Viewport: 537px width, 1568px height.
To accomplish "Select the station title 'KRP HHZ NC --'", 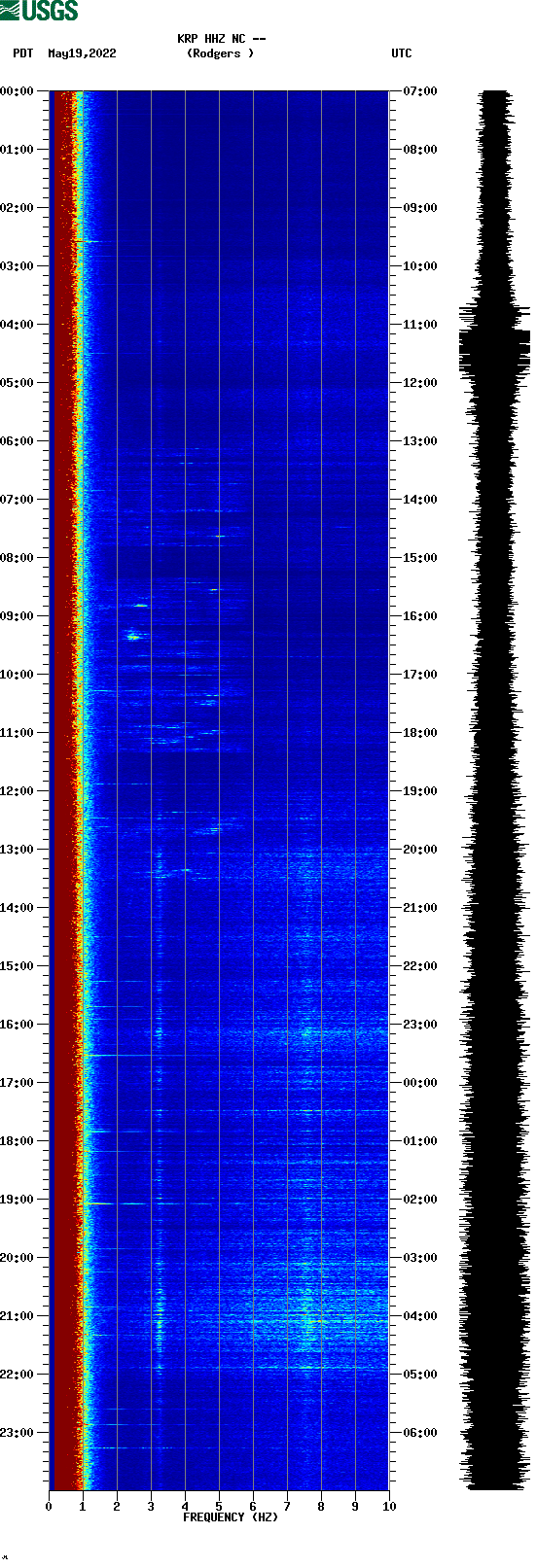I will click(222, 39).
